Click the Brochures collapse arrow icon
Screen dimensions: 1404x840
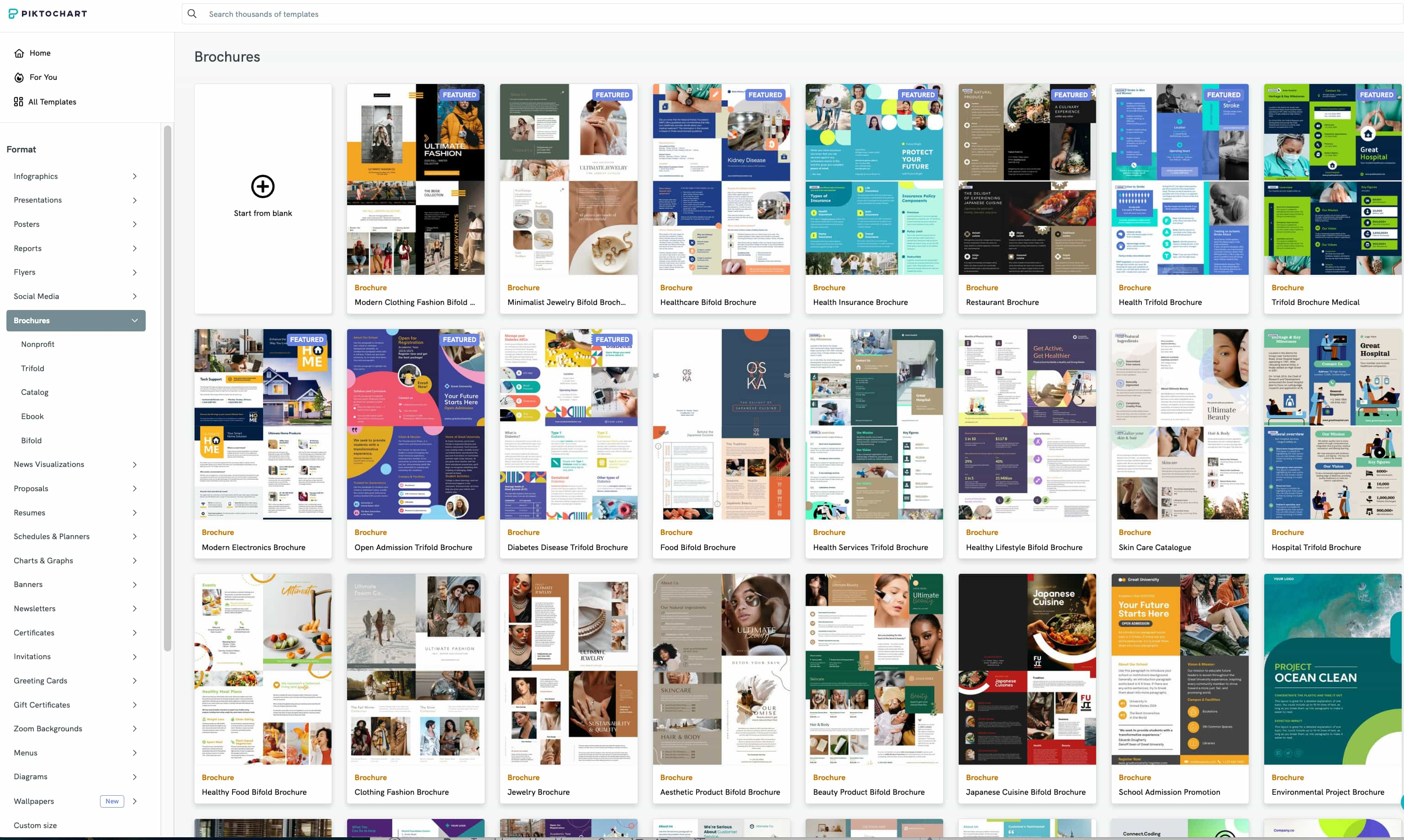[x=133, y=320]
